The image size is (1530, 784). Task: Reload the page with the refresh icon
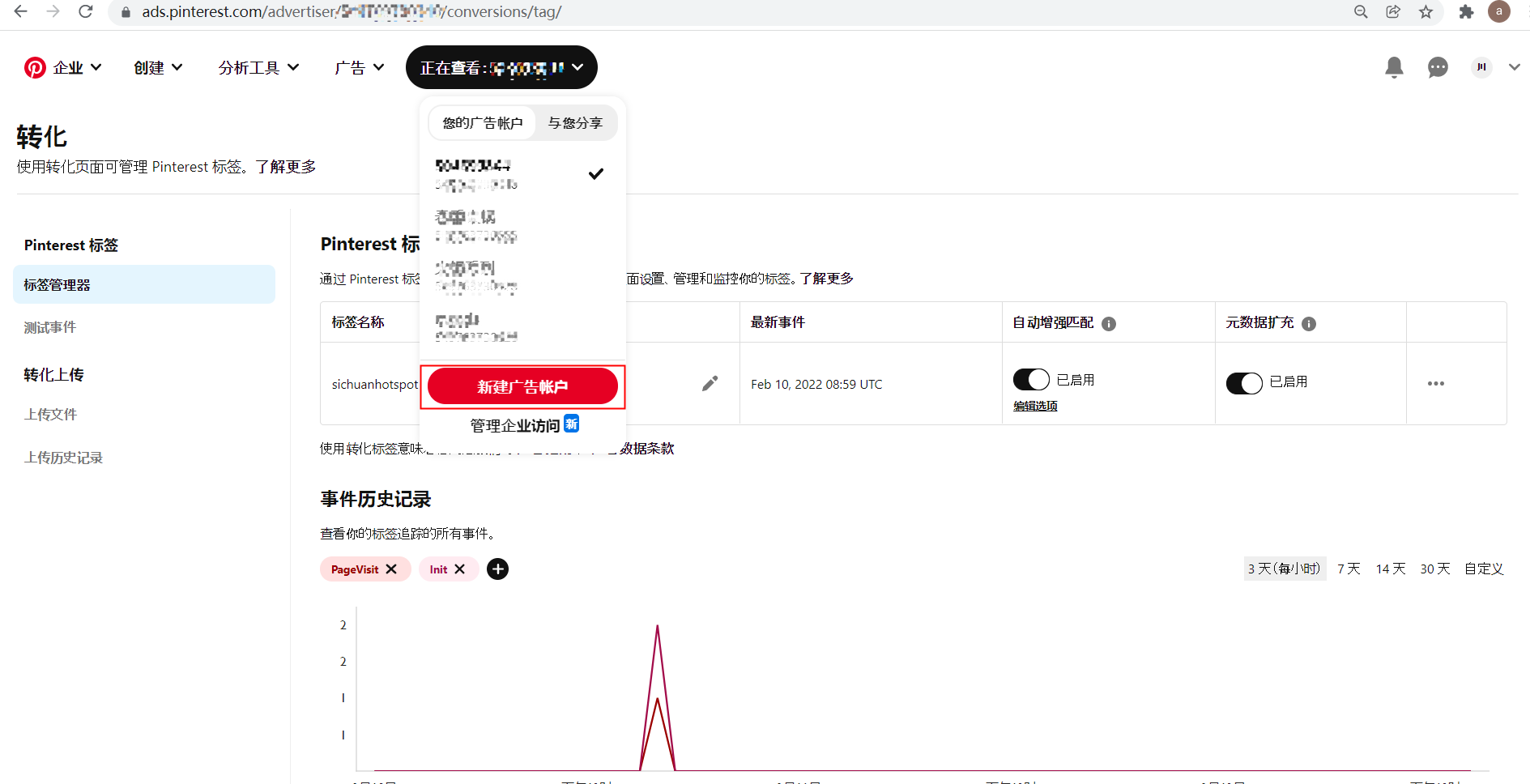coord(85,11)
